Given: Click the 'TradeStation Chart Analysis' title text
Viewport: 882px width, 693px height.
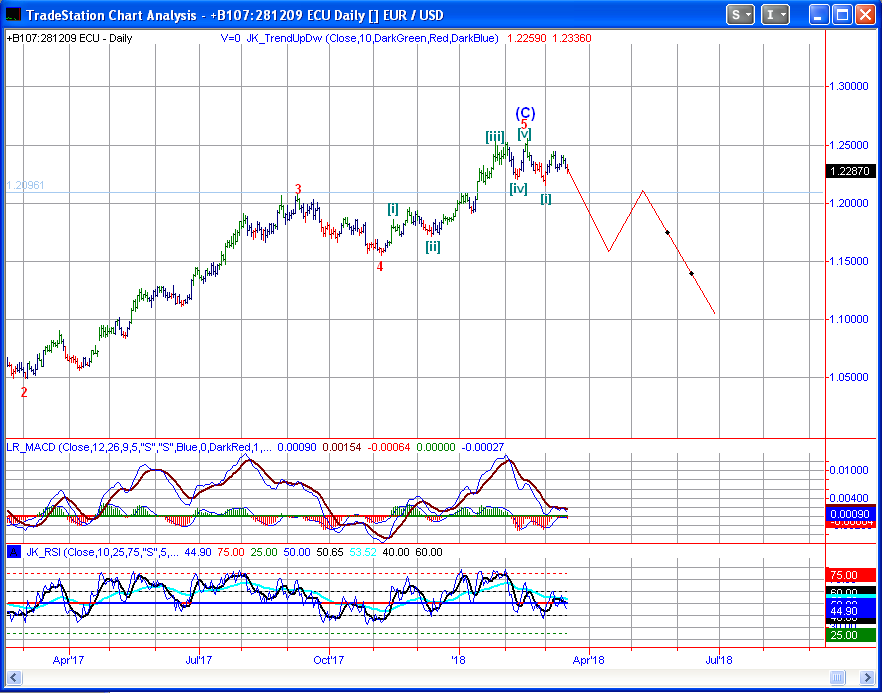Looking at the screenshot, I should click(111, 15).
